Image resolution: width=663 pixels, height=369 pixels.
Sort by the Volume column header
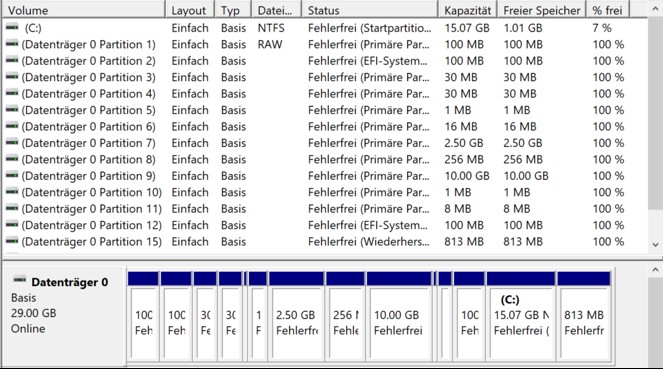83,10
